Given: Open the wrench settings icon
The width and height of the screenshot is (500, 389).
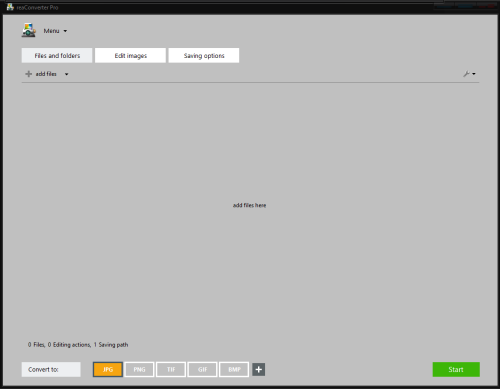Looking at the screenshot, I should (466, 74).
